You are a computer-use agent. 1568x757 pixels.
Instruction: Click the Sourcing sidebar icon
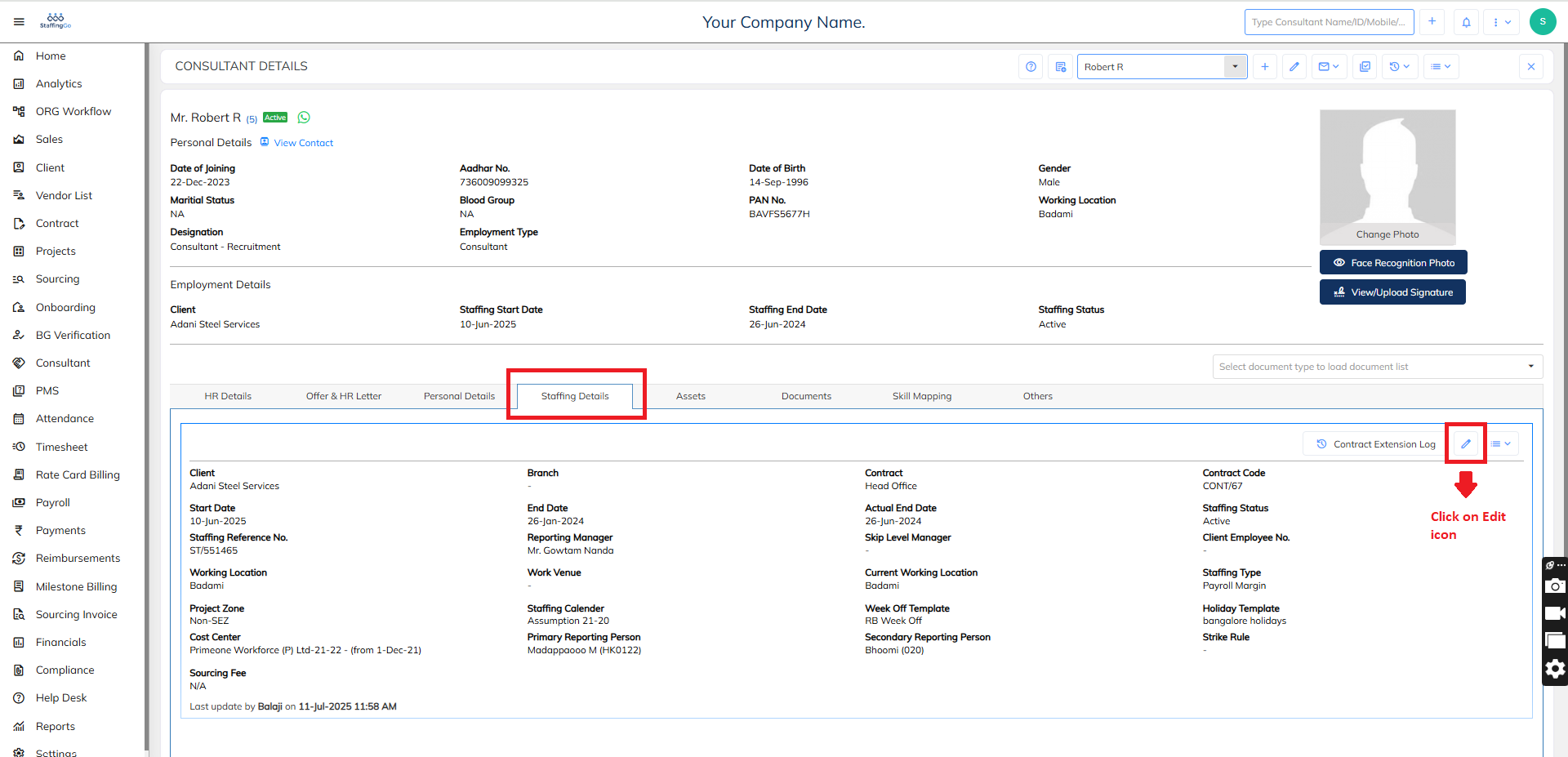[x=19, y=279]
